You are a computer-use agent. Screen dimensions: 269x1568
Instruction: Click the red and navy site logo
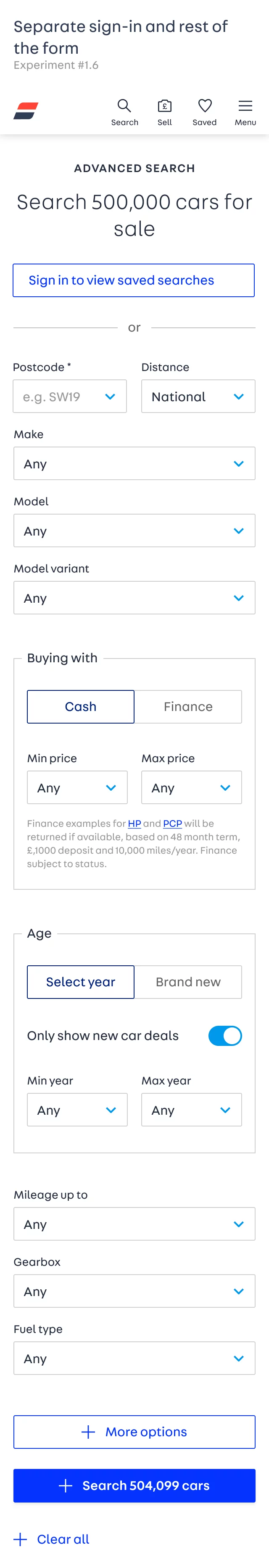26,111
